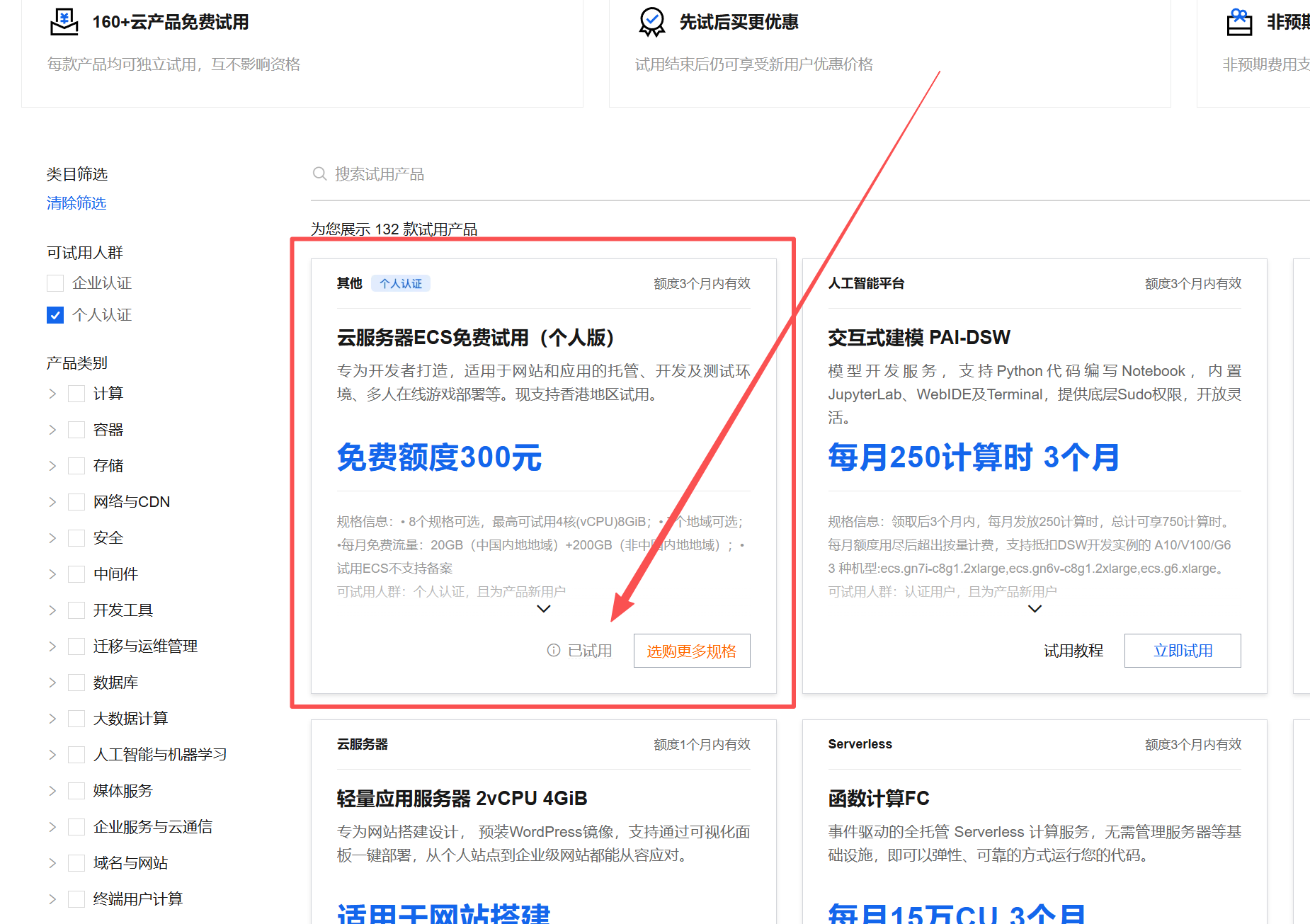Expand the 网络与CDN category chevron
This screenshot has width=1310, height=924.
point(52,502)
